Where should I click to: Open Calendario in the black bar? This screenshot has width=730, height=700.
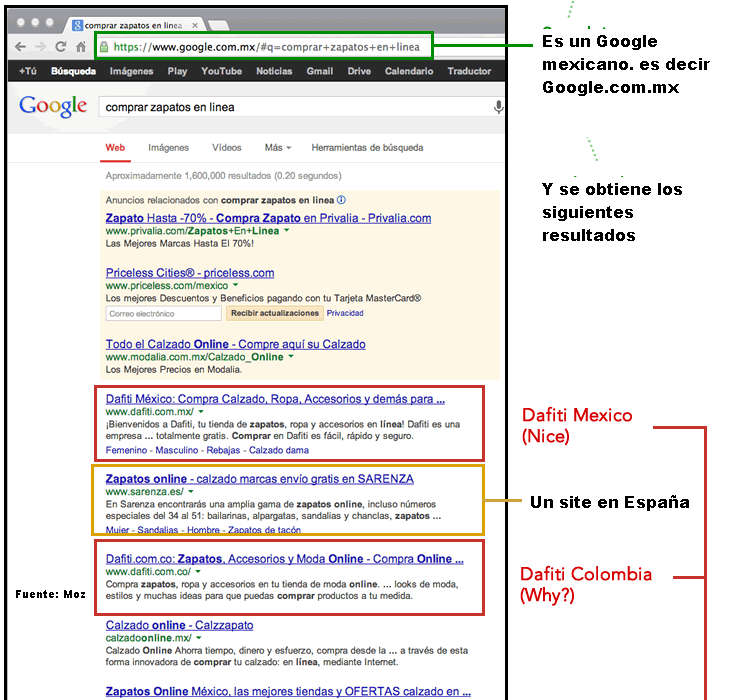tap(409, 71)
